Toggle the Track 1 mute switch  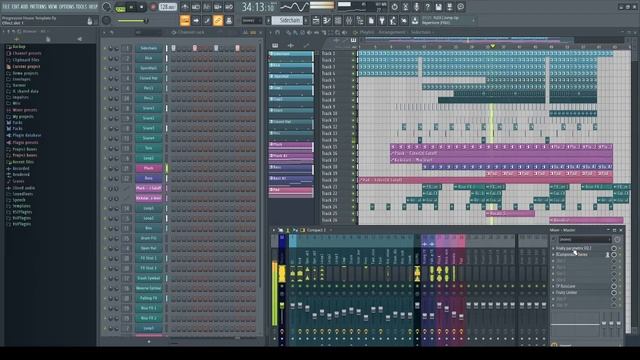pos(353,53)
